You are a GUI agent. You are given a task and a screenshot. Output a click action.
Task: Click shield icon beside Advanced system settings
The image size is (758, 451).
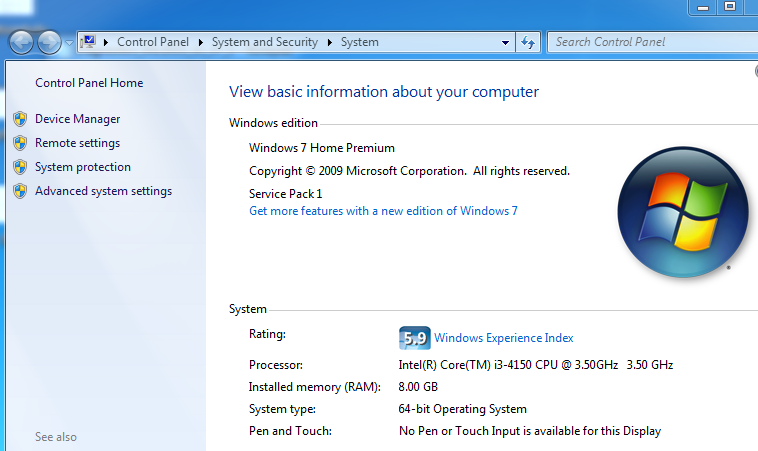click(x=20, y=191)
